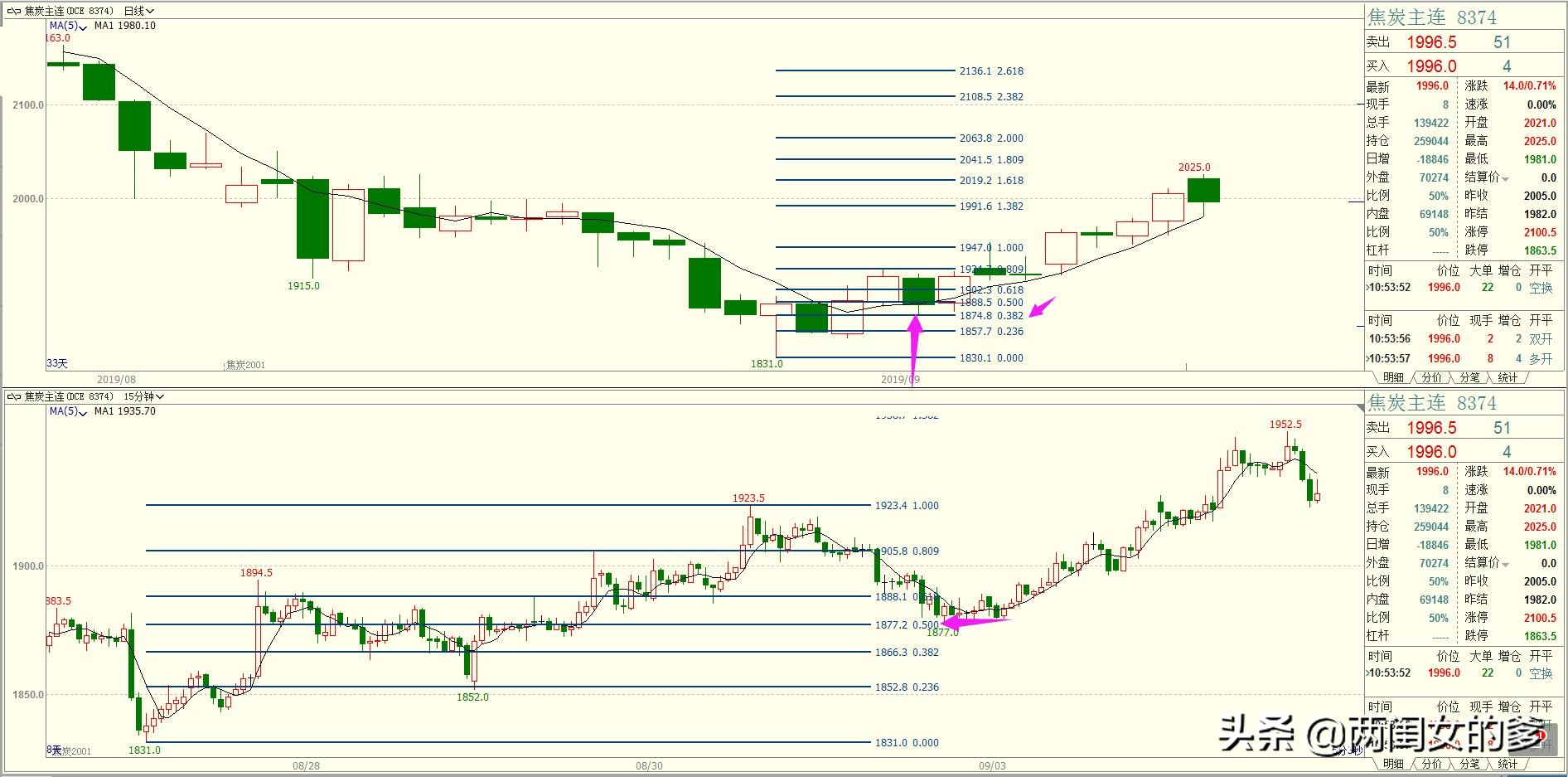Select the 1866.3 0.382 Fibonacci level label
This screenshot has width=1568, height=777.
[907, 653]
